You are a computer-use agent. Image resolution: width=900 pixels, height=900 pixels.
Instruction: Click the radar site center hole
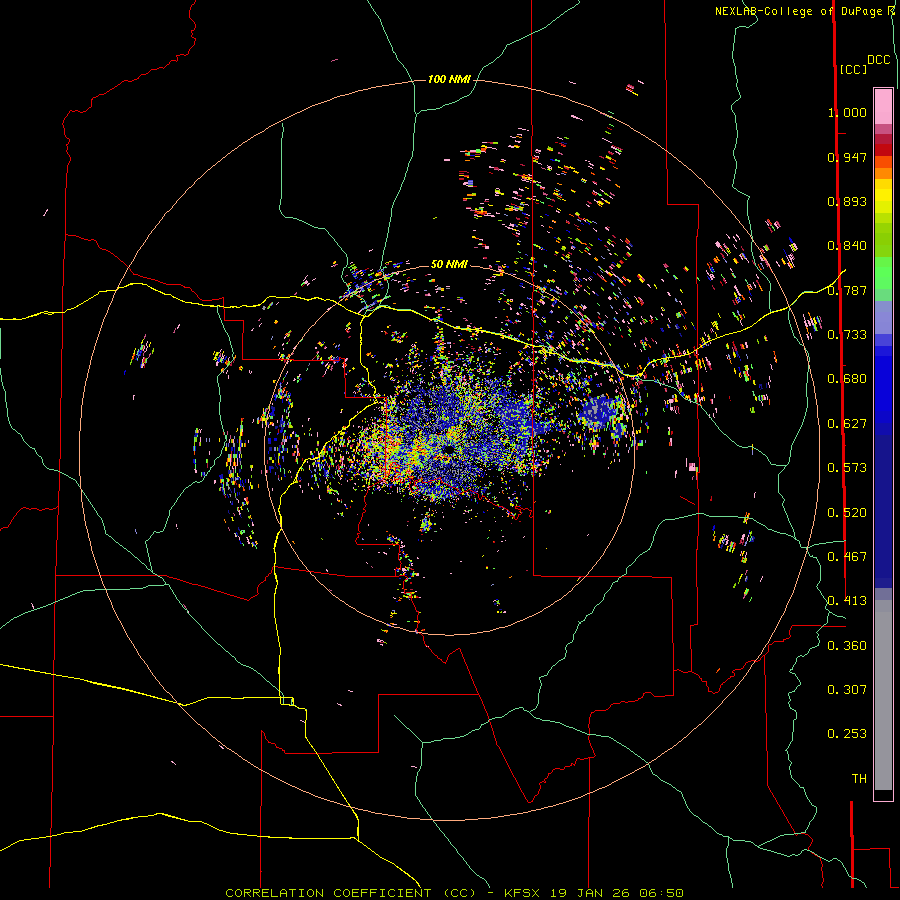point(448,449)
